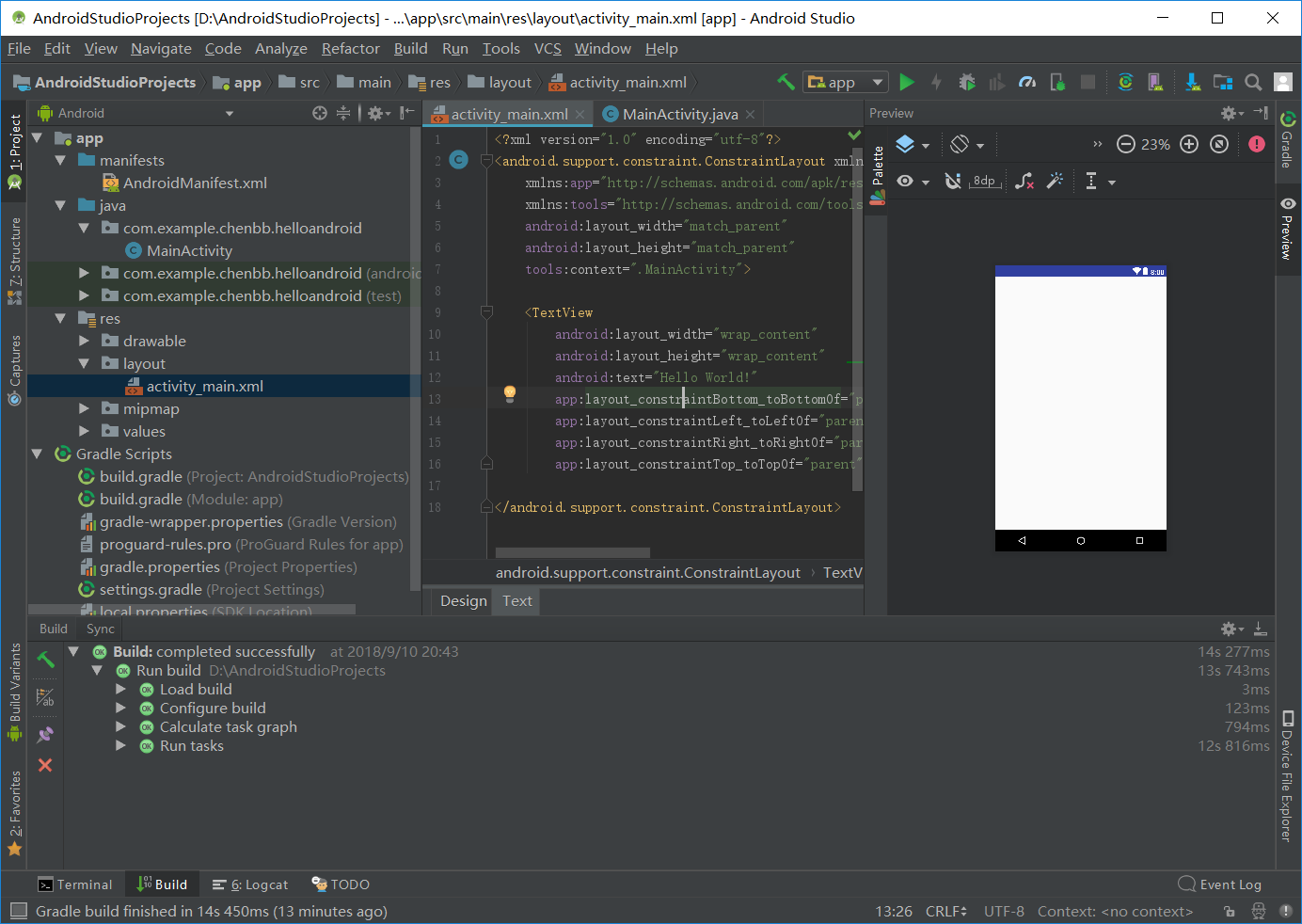Expand the drawable folder
This screenshot has width=1302, height=924.
pos(84,341)
